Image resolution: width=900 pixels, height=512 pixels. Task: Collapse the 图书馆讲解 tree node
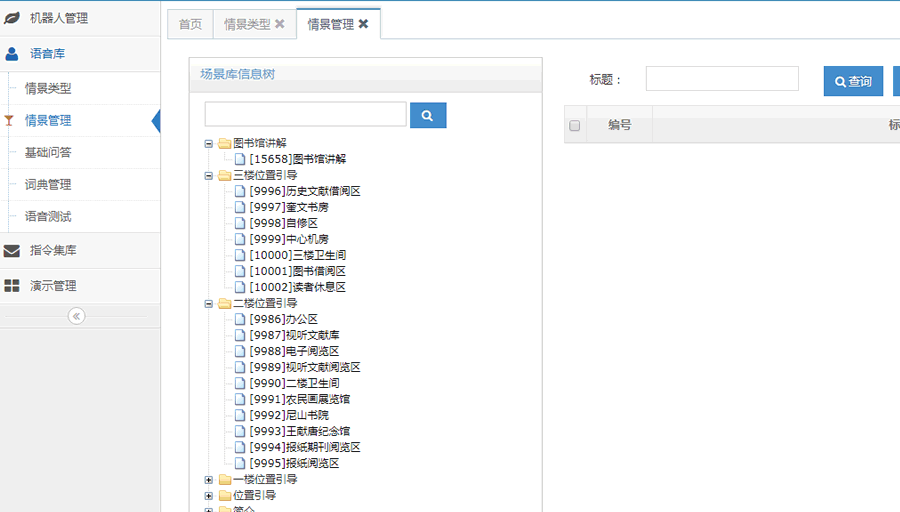tap(209, 144)
